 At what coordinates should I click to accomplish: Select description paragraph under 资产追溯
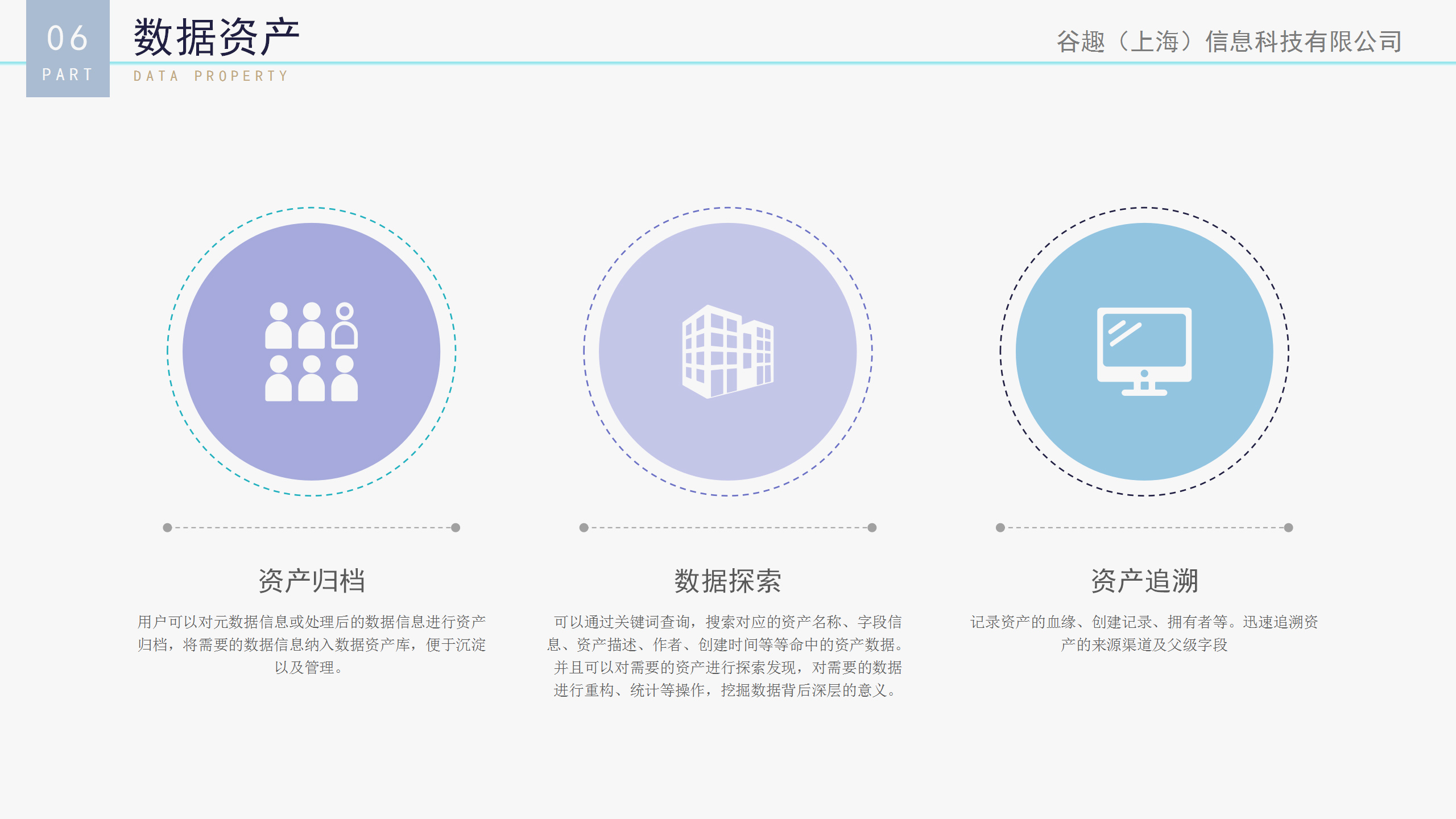(1144, 633)
